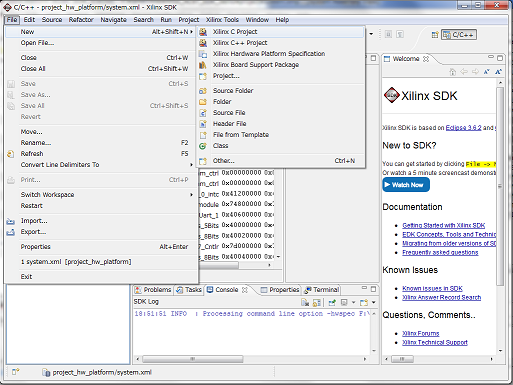Open the C/C++ perspective button
The image size is (513, 385).
pyautogui.click(x=459, y=35)
